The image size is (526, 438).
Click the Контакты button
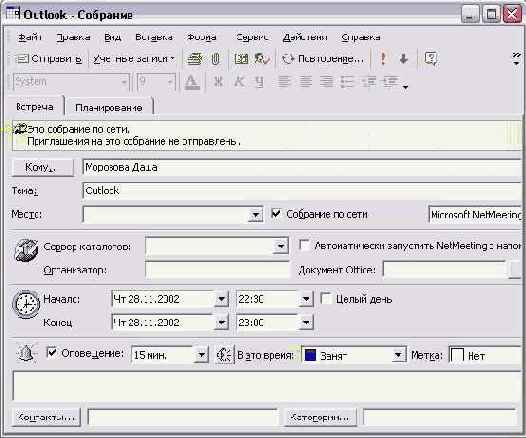(46, 417)
